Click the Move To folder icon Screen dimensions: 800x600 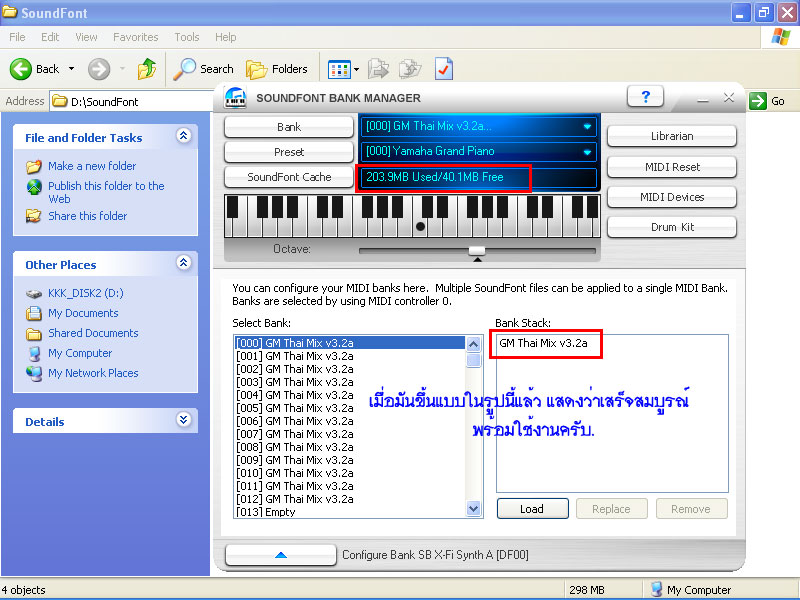pos(379,69)
